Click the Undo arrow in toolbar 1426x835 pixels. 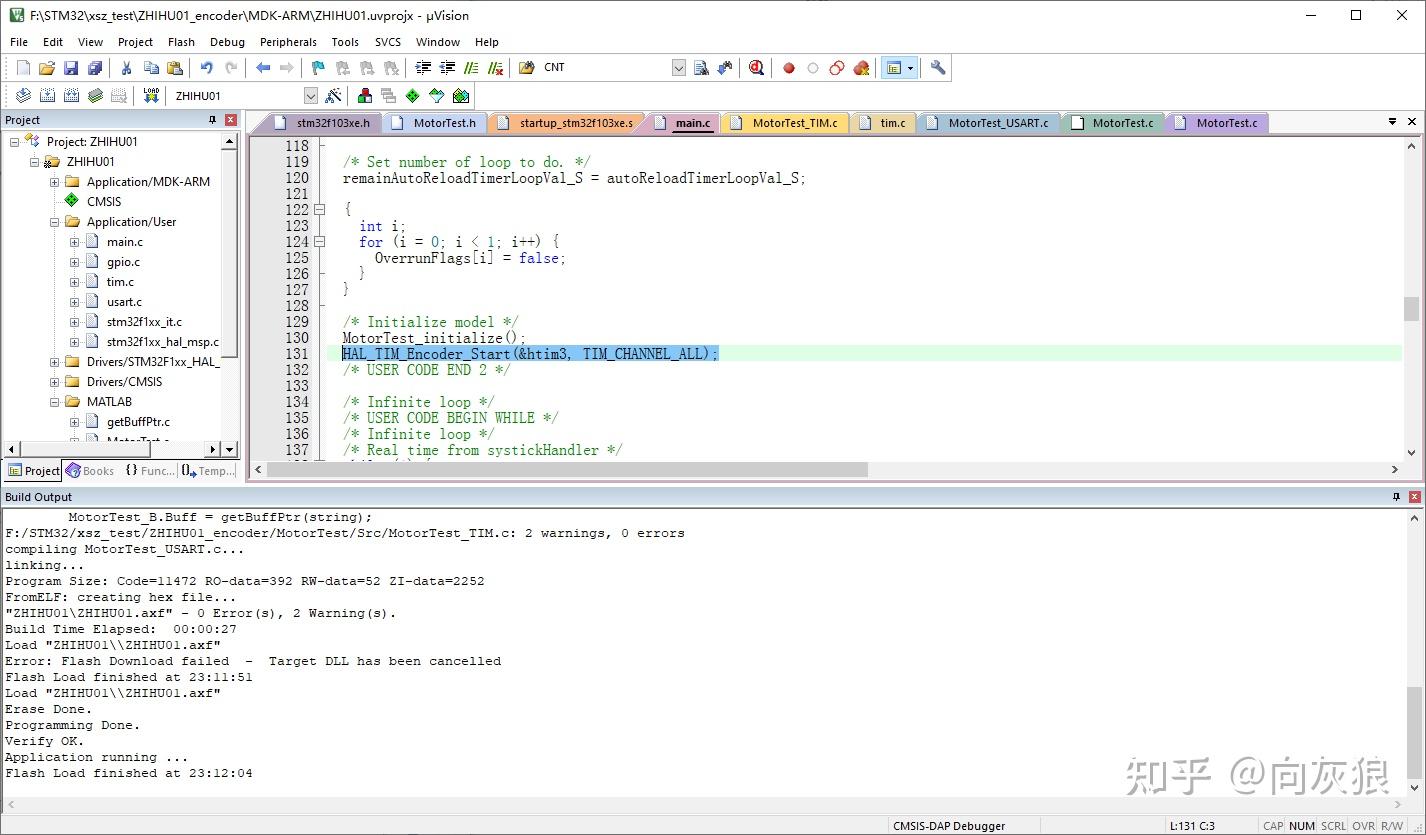206,68
